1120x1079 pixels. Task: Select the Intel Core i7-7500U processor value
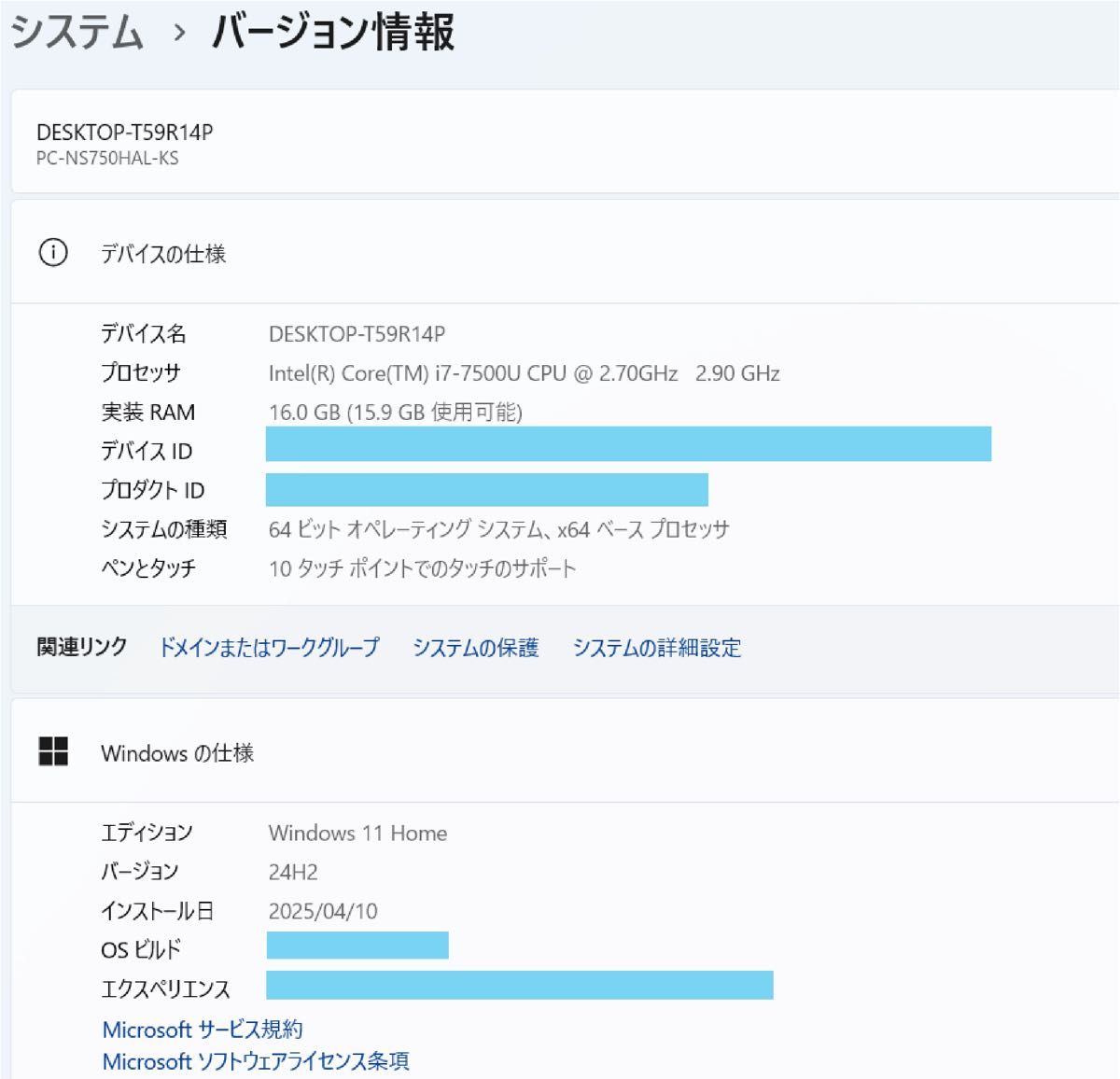click(524, 373)
